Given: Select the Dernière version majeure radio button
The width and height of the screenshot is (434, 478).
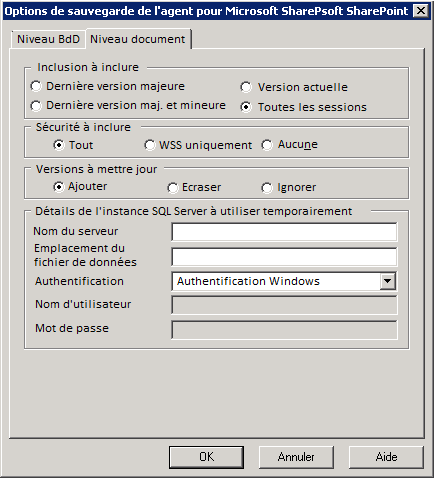Looking at the screenshot, I should 36,86.
